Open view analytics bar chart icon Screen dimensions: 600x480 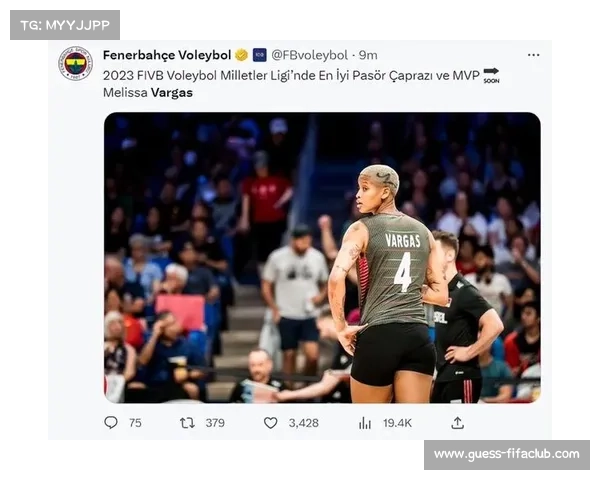click(x=365, y=423)
